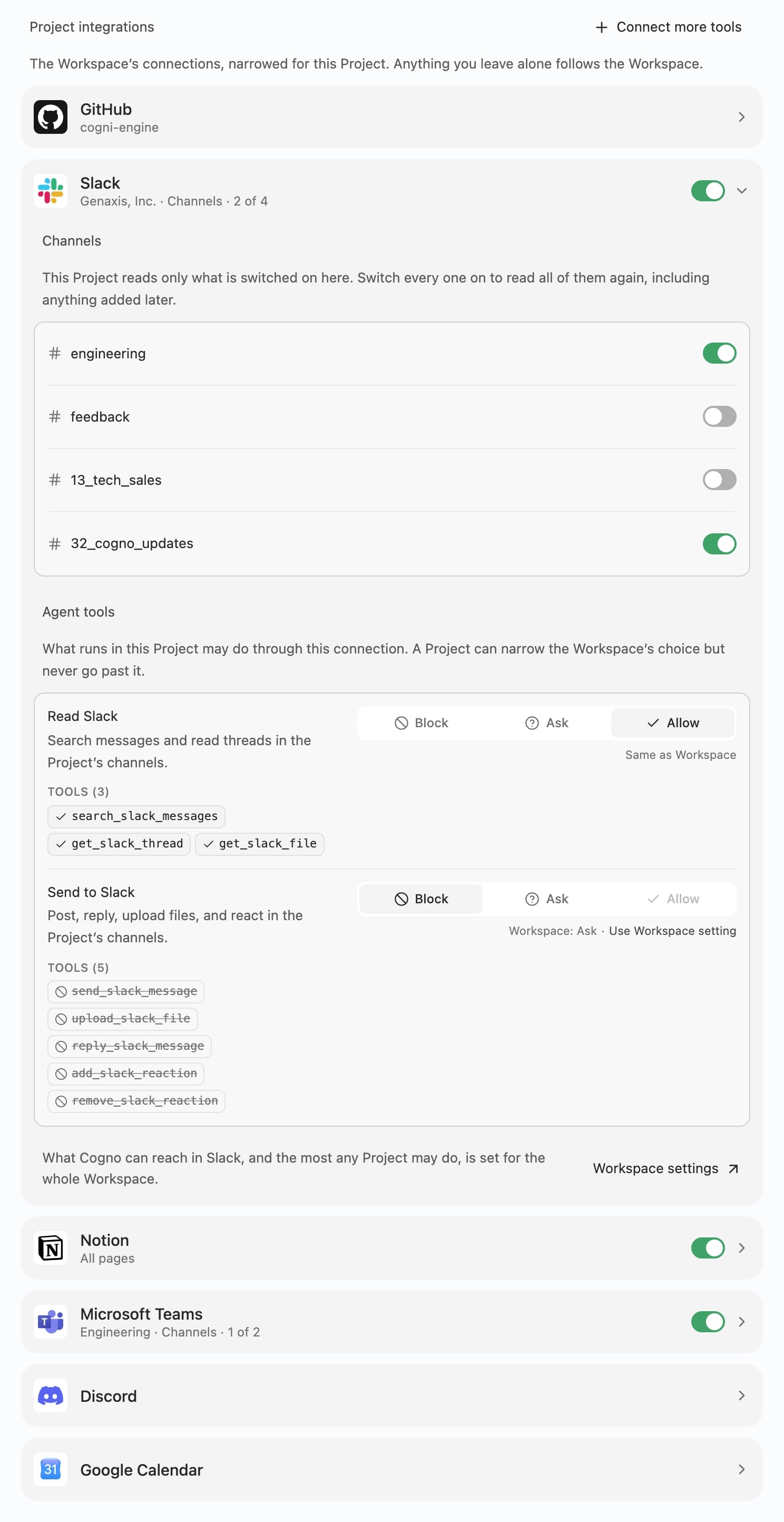This screenshot has height=1522, width=784.
Task: Disable the Slack integration toggle
Action: [708, 191]
